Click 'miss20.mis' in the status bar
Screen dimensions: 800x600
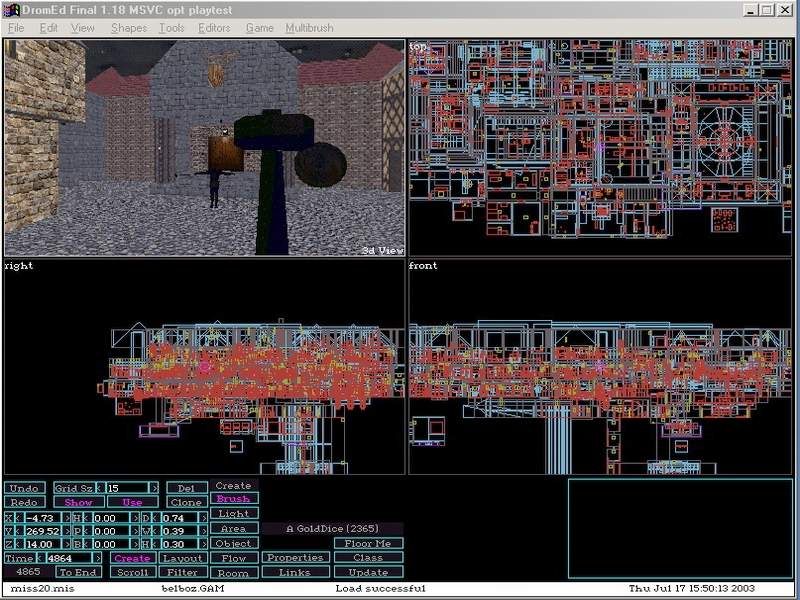click(42, 588)
